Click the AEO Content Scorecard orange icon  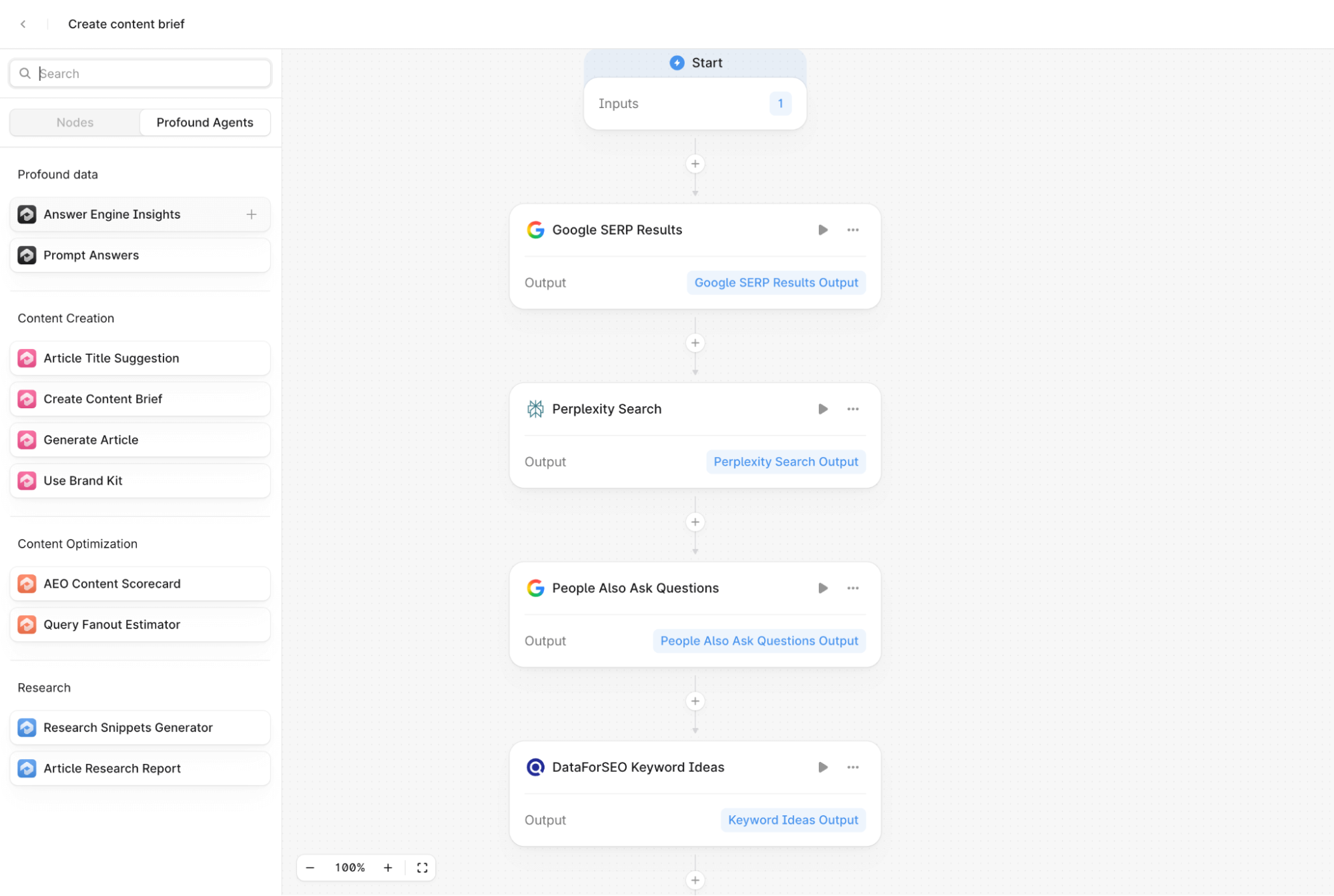[x=27, y=584]
